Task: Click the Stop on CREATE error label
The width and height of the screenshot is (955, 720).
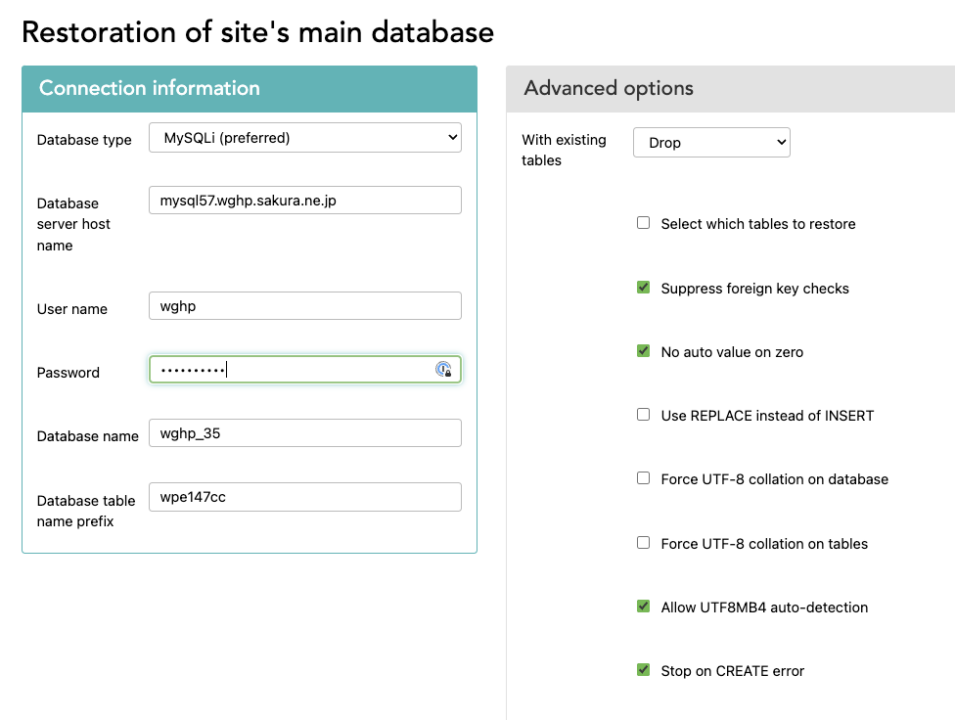Action: (733, 671)
